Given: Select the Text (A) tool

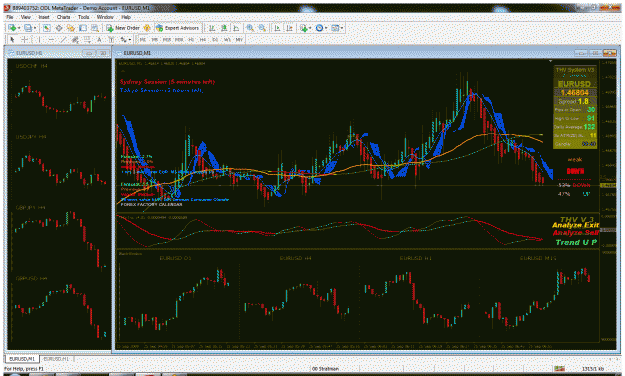Looking at the screenshot, I should click(x=99, y=39).
